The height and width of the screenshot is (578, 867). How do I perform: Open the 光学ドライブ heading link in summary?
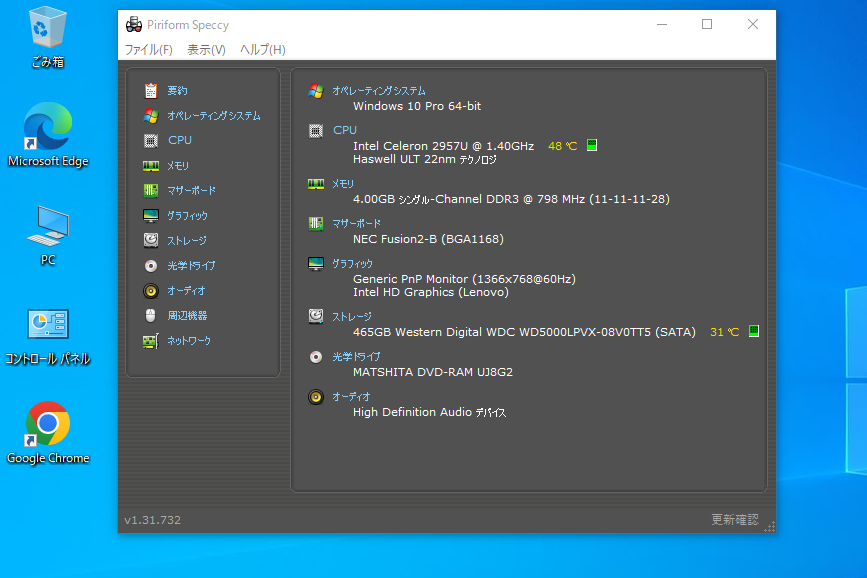coord(356,357)
